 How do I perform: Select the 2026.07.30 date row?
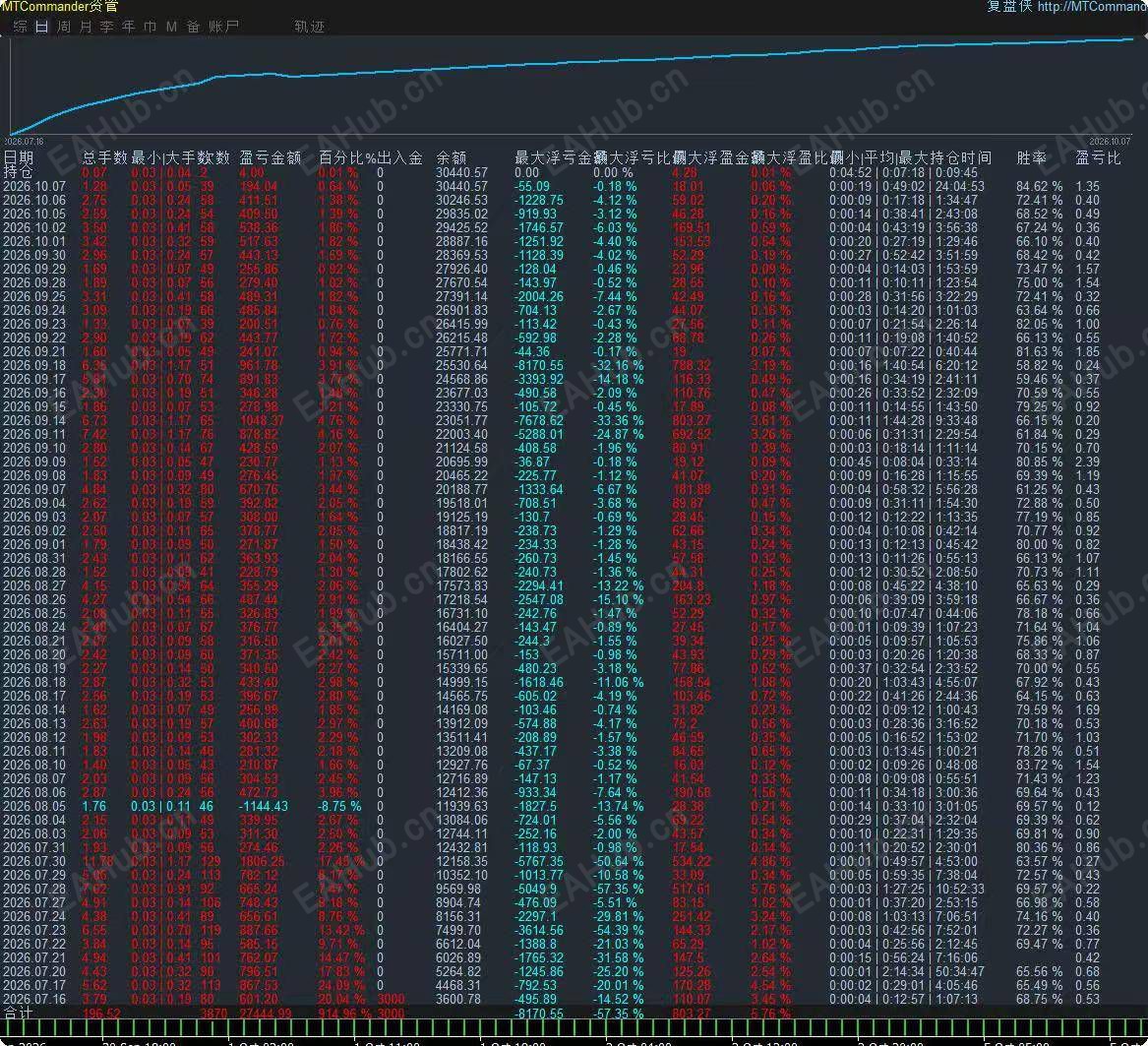point(34,861)
